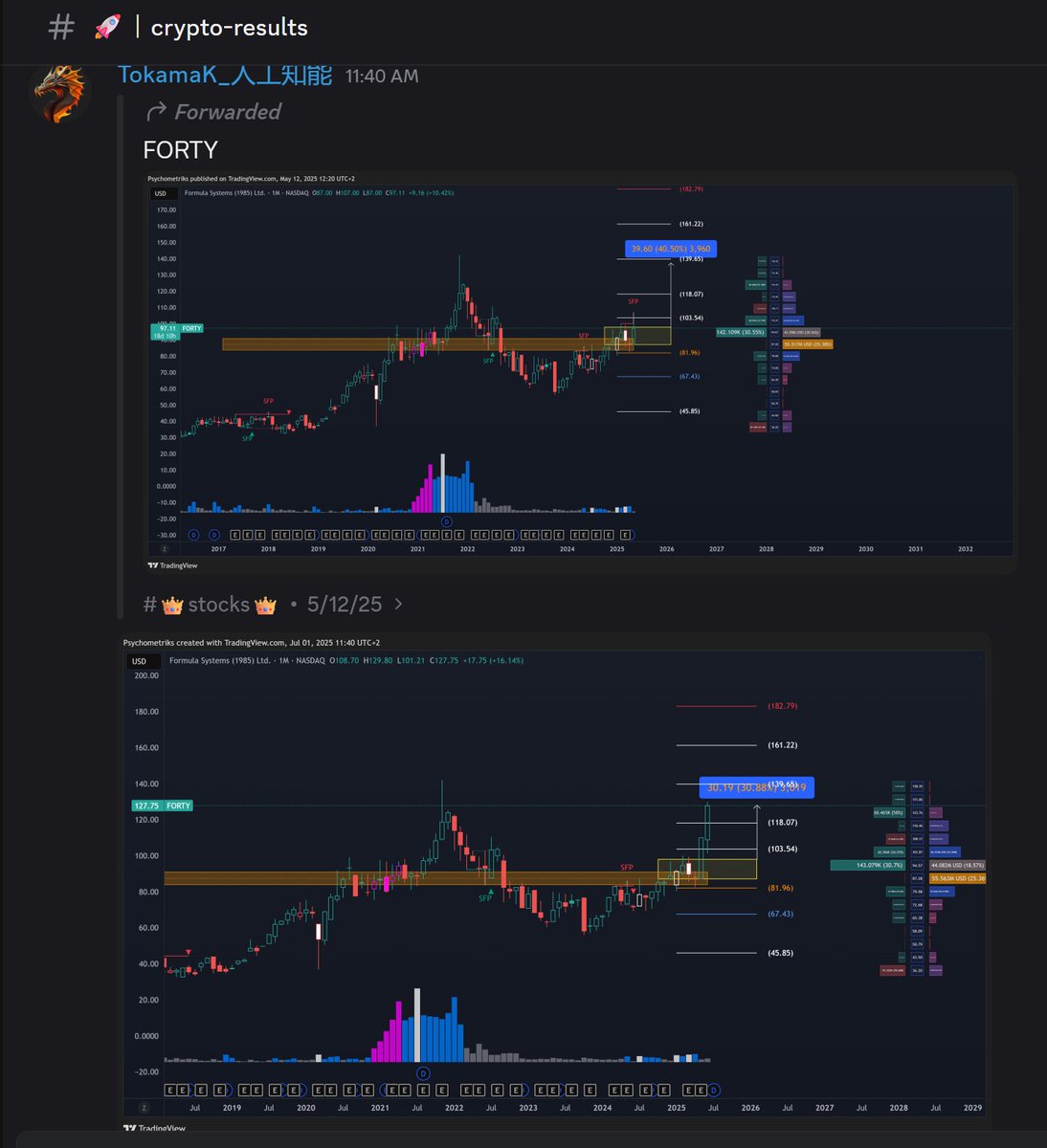Click the (45.85) level in the May 12 chart
This screenshot has height=1148, width=1047.
(690, 411)
